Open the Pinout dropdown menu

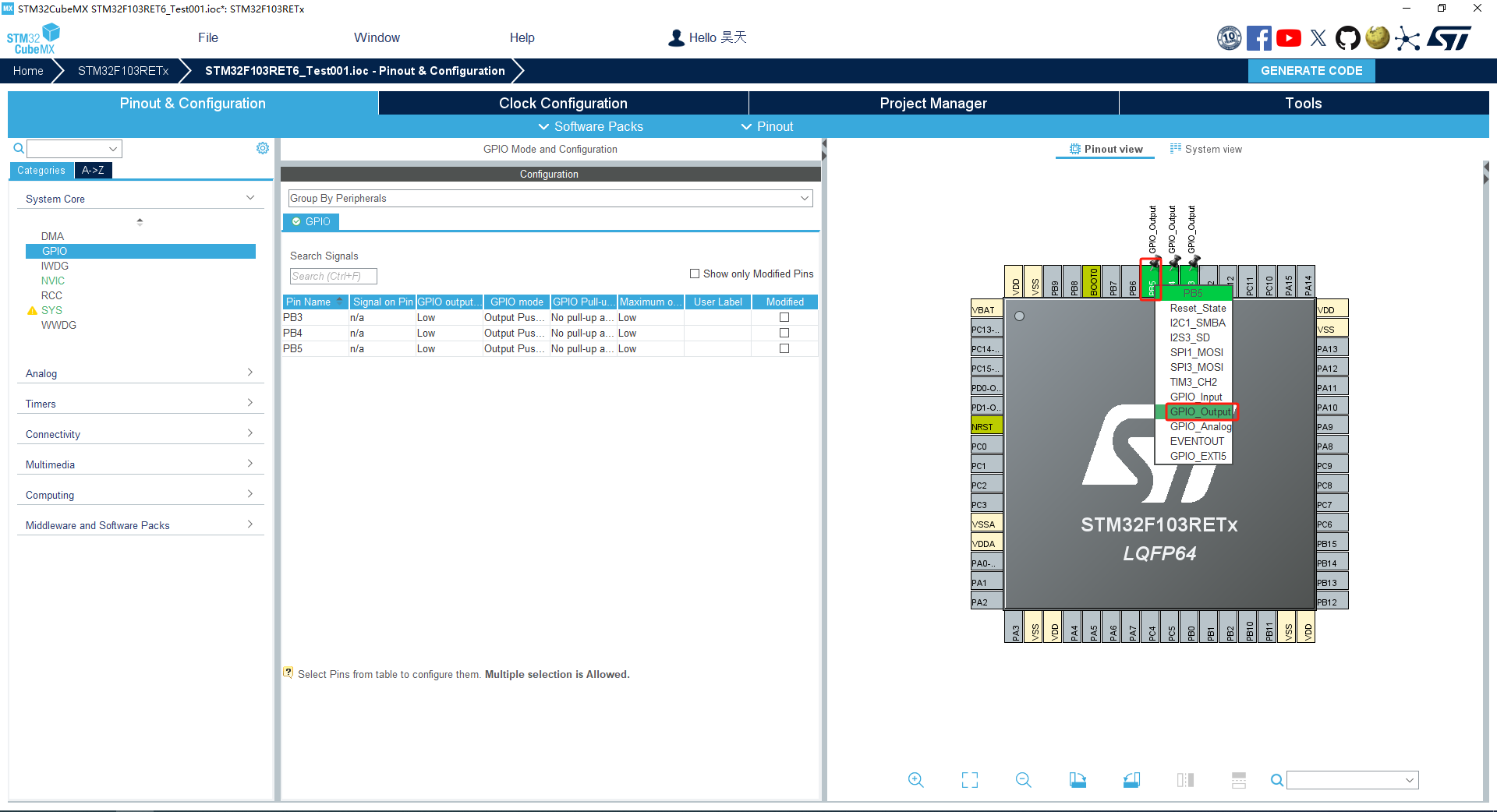(766, 126)
